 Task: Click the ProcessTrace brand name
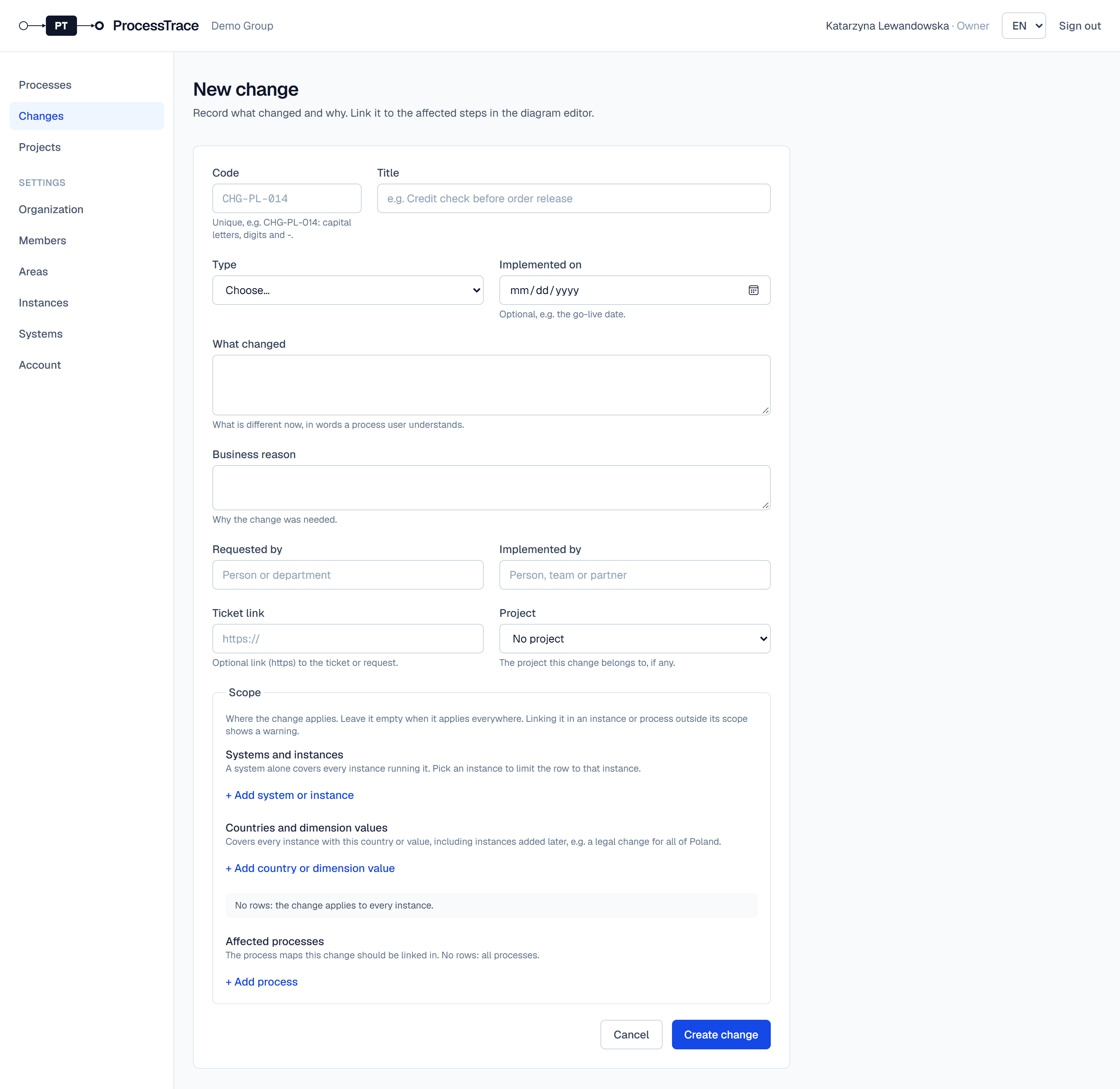156,26
